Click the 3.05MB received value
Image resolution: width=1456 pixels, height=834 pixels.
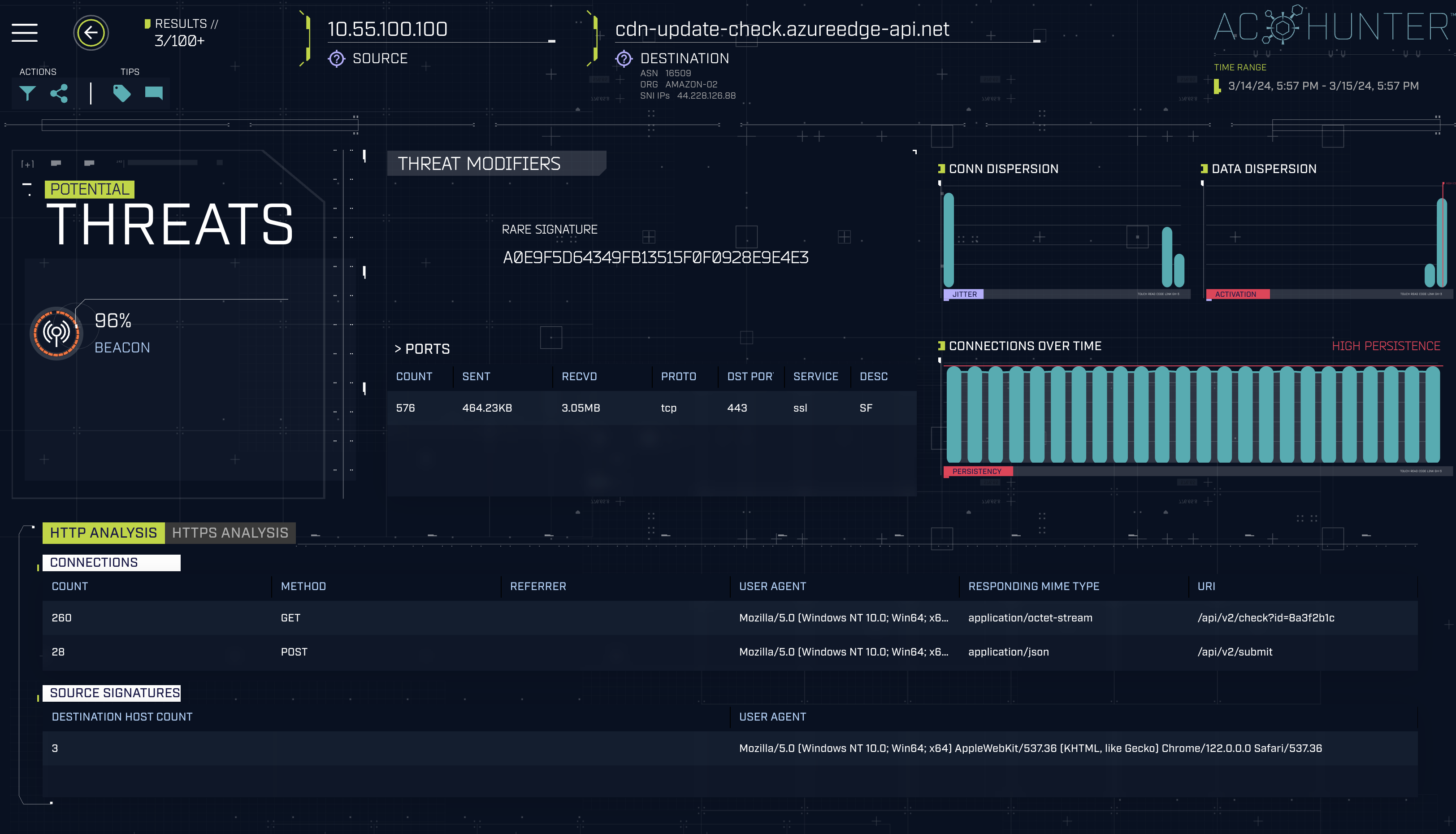click(x=581, y=408)
